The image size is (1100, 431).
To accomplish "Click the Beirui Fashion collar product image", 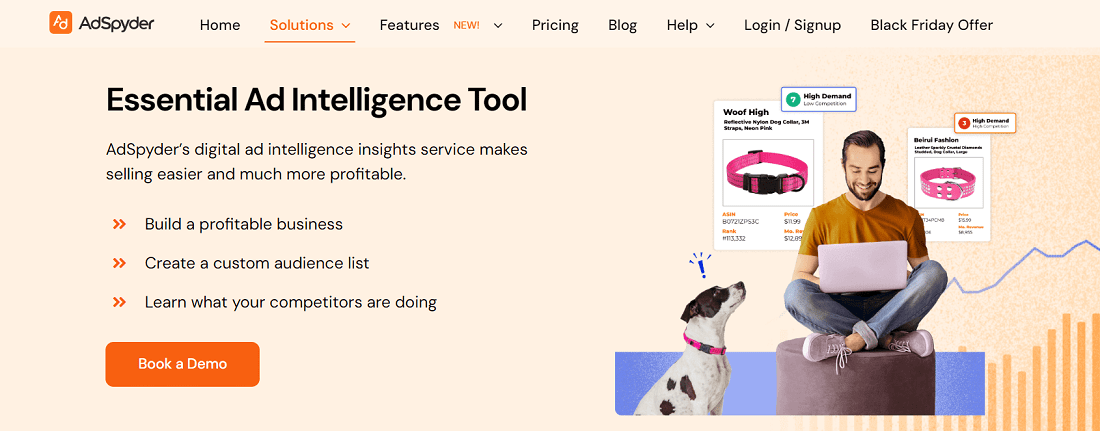I will pos(947,182).
